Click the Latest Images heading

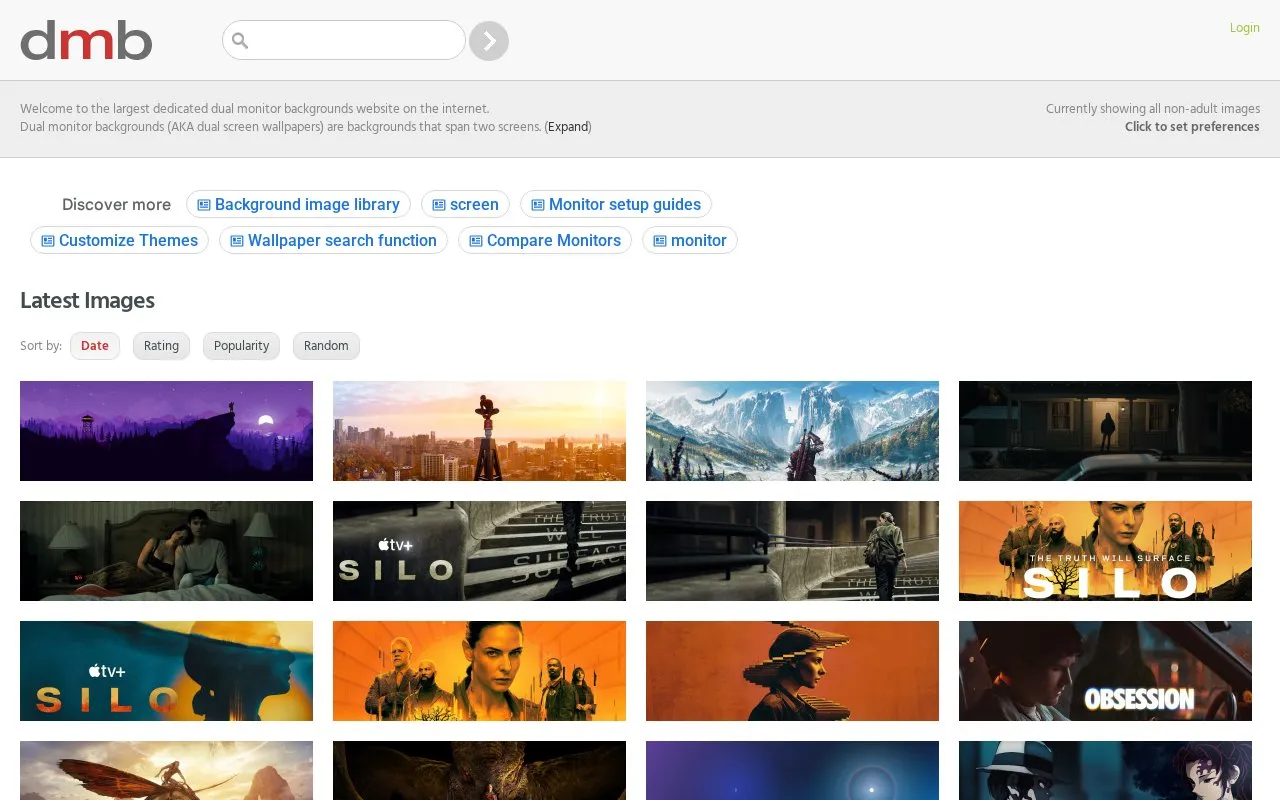[x=87, y=301]
